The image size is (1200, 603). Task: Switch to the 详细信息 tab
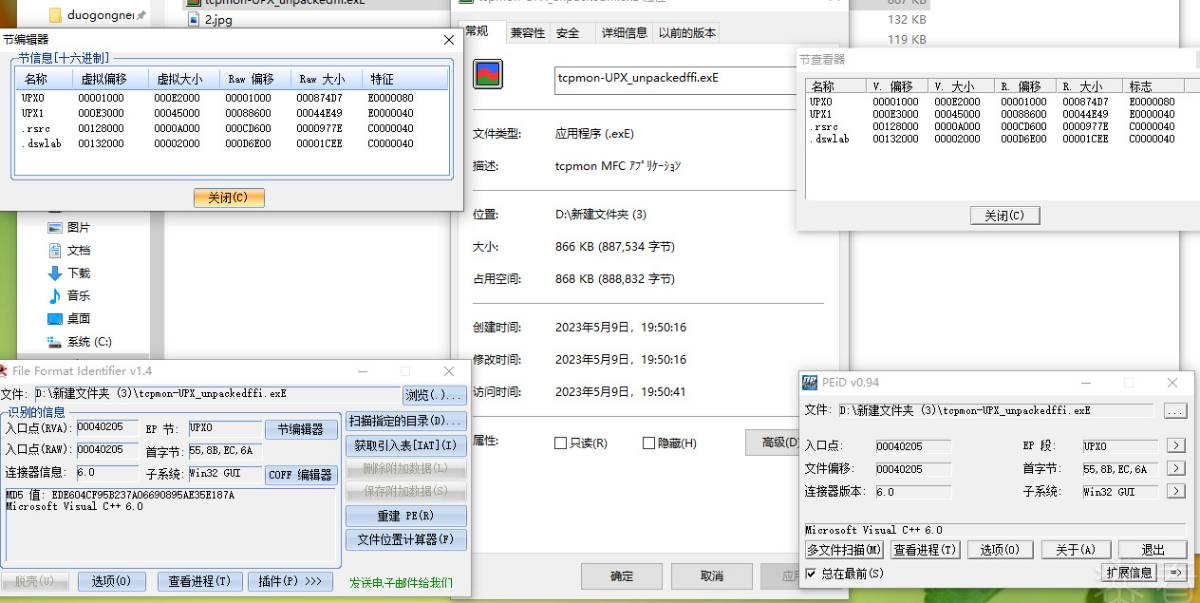pos(624,33)
